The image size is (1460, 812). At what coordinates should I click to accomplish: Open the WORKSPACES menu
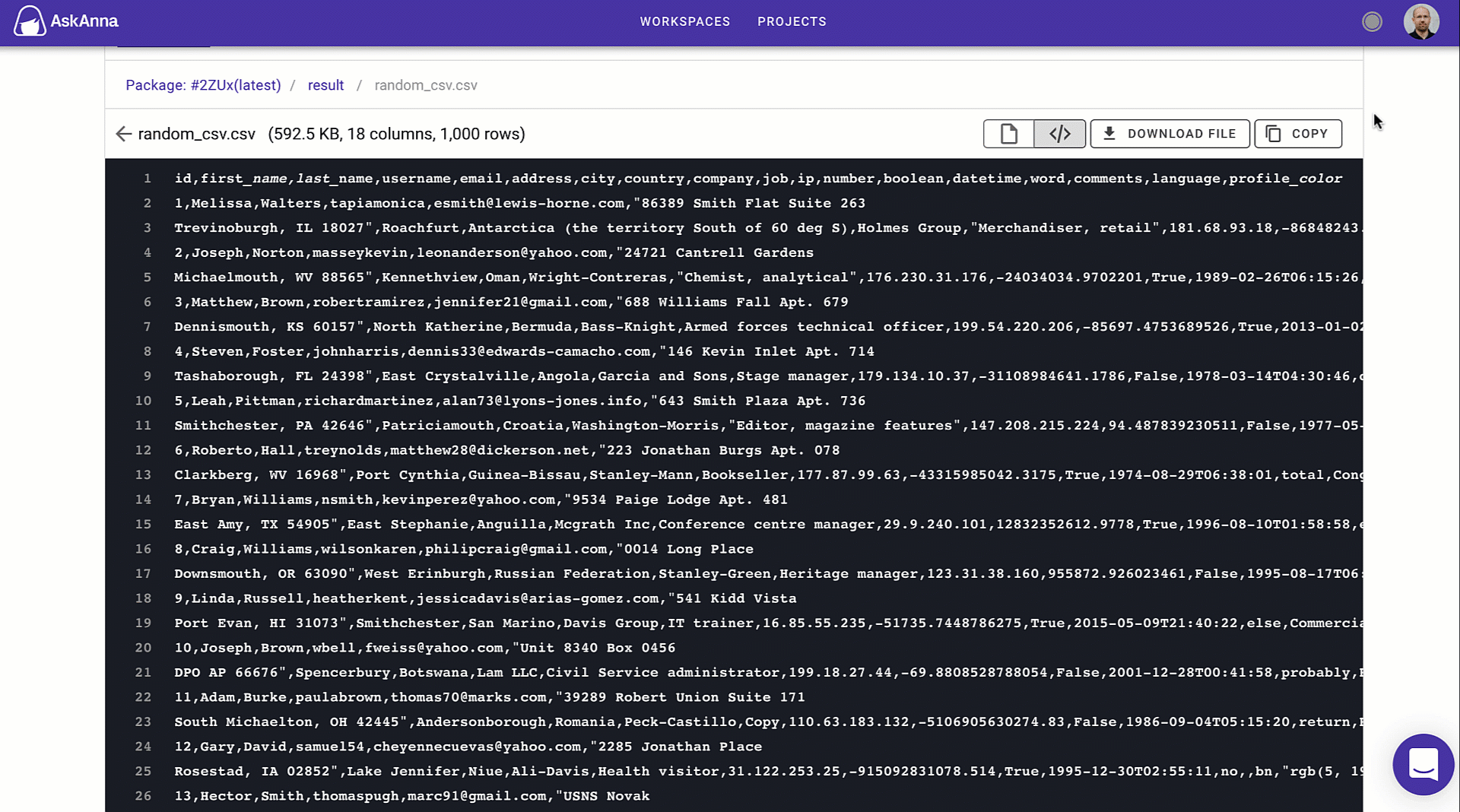point(684,21)
